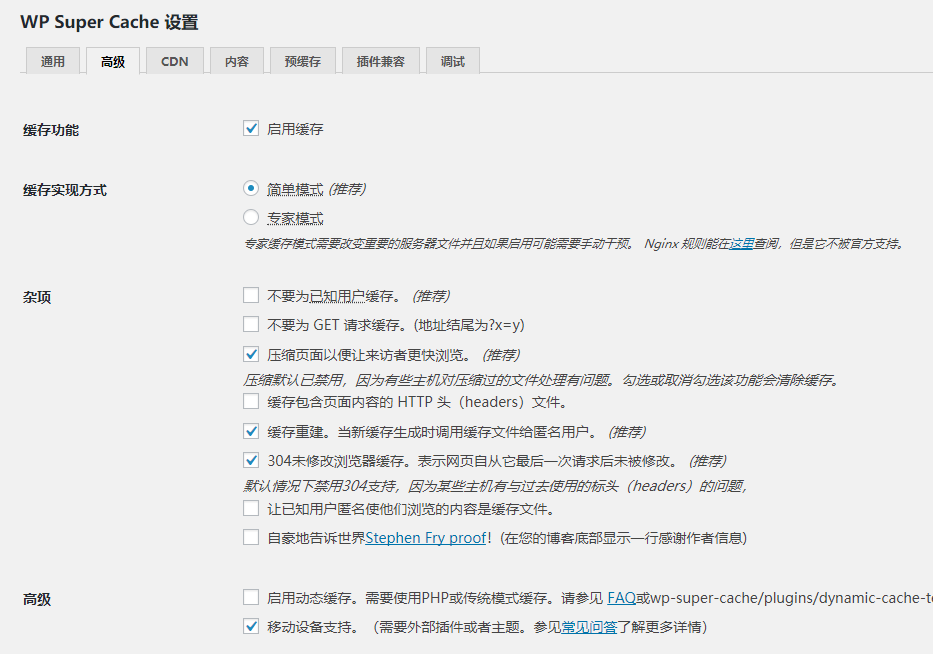Check the 启用动态缓存 checkbox
The height and width of the screenshot is (654, 933).
point(251,597)
